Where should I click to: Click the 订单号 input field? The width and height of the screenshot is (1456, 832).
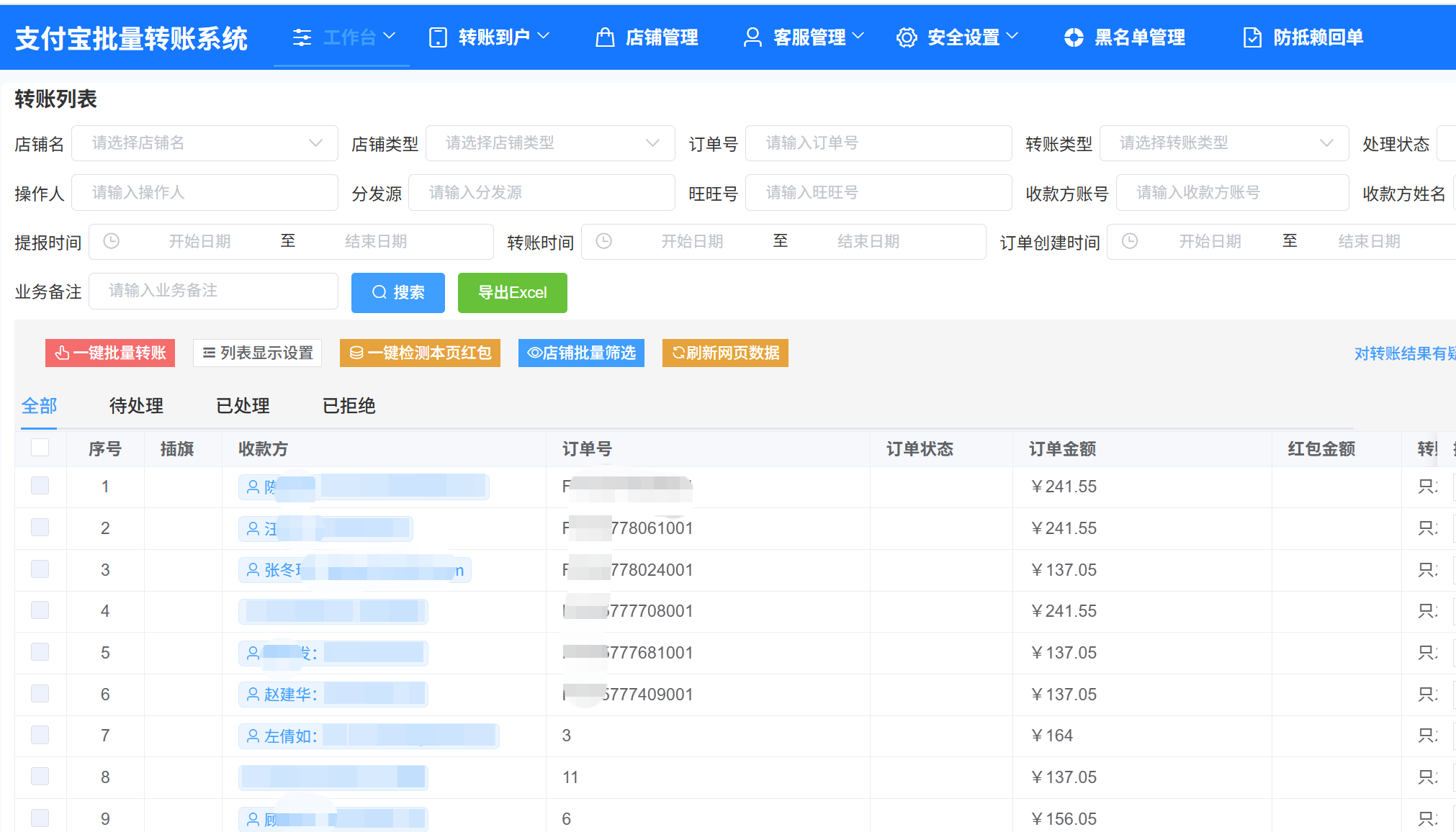coord(878,143)
